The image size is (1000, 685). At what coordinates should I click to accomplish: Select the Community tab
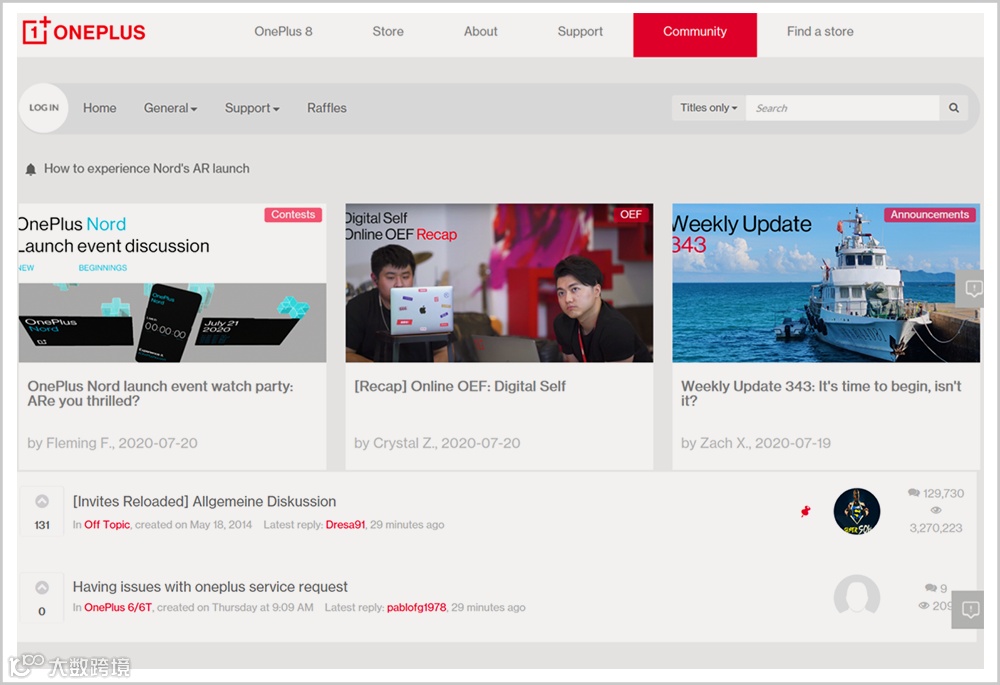point(695,34)
